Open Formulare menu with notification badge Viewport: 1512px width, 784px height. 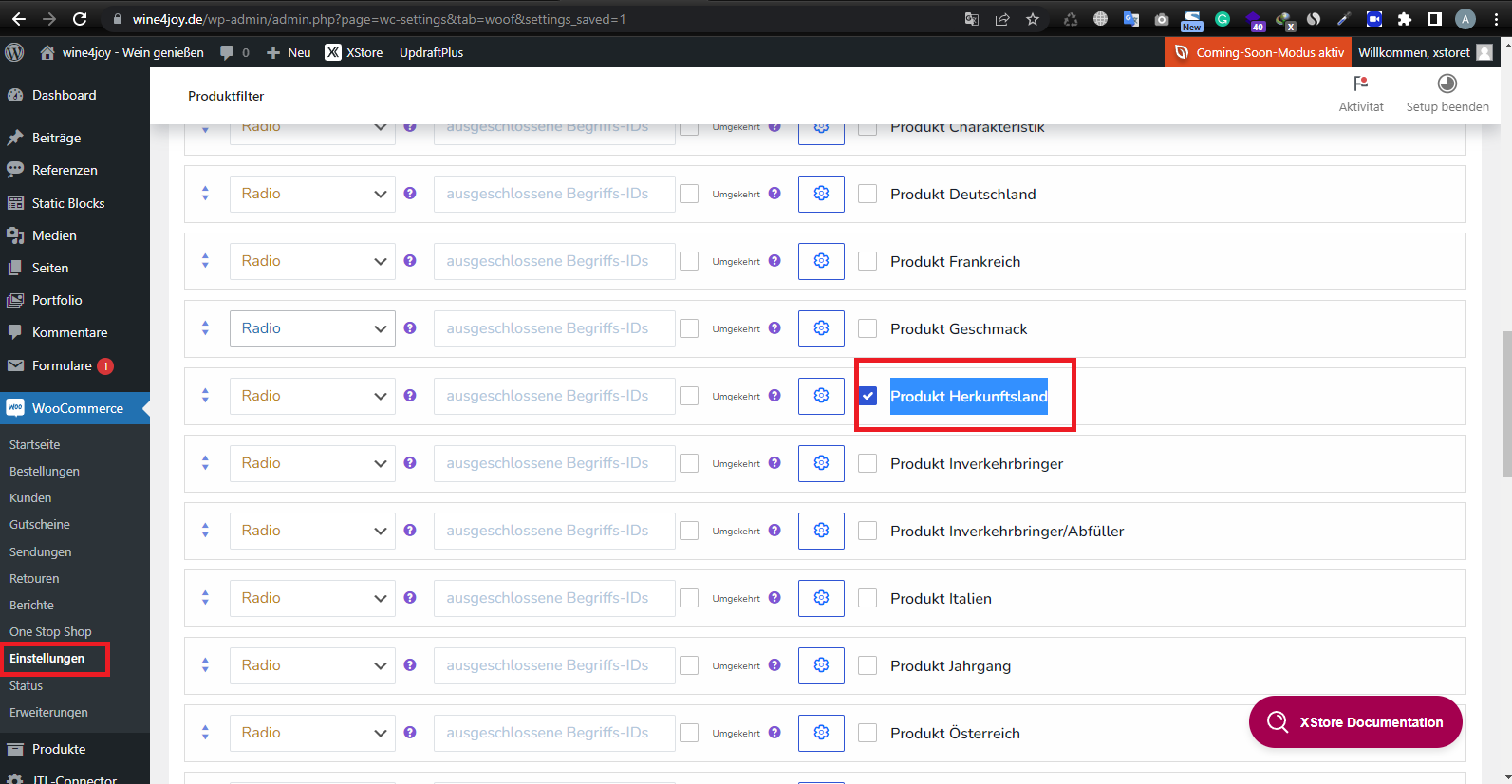(x=62, y=365)
